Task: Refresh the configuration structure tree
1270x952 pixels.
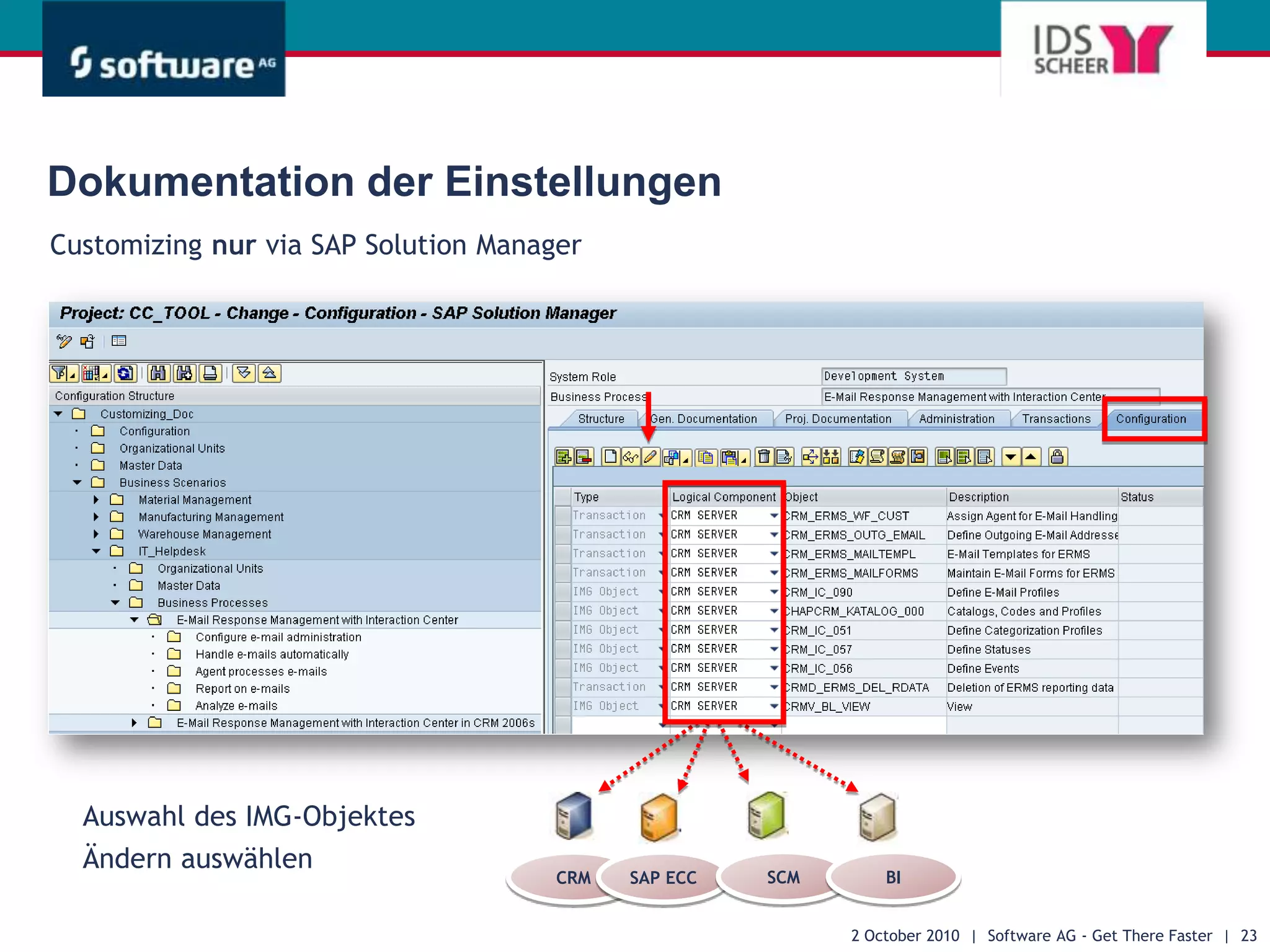Action: pos(125,373)
